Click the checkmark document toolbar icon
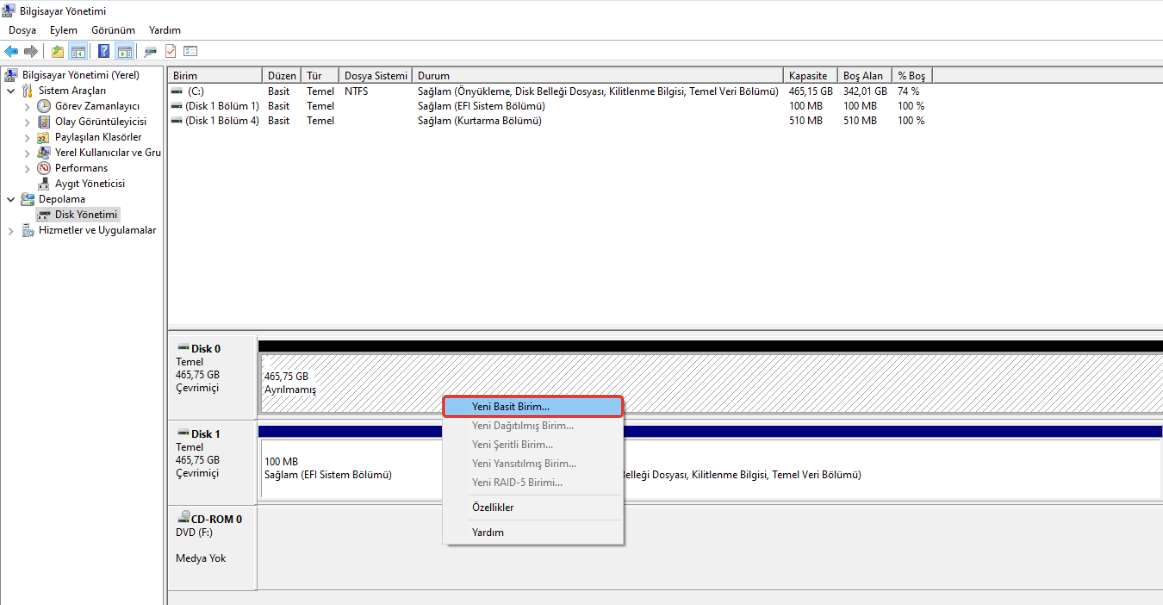 (170, 51)
